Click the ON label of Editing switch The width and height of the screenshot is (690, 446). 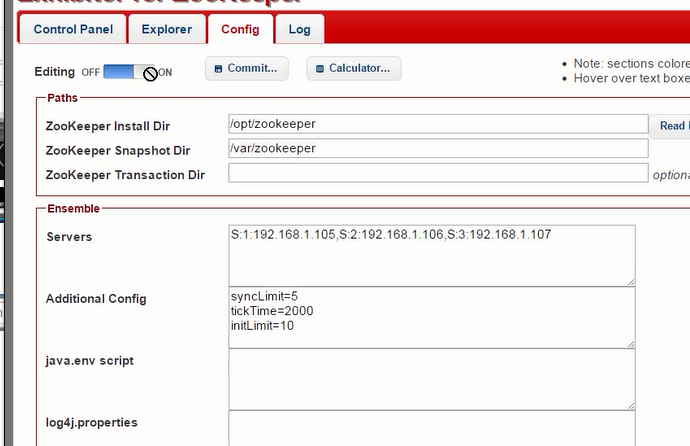click(x=165, y=72)
